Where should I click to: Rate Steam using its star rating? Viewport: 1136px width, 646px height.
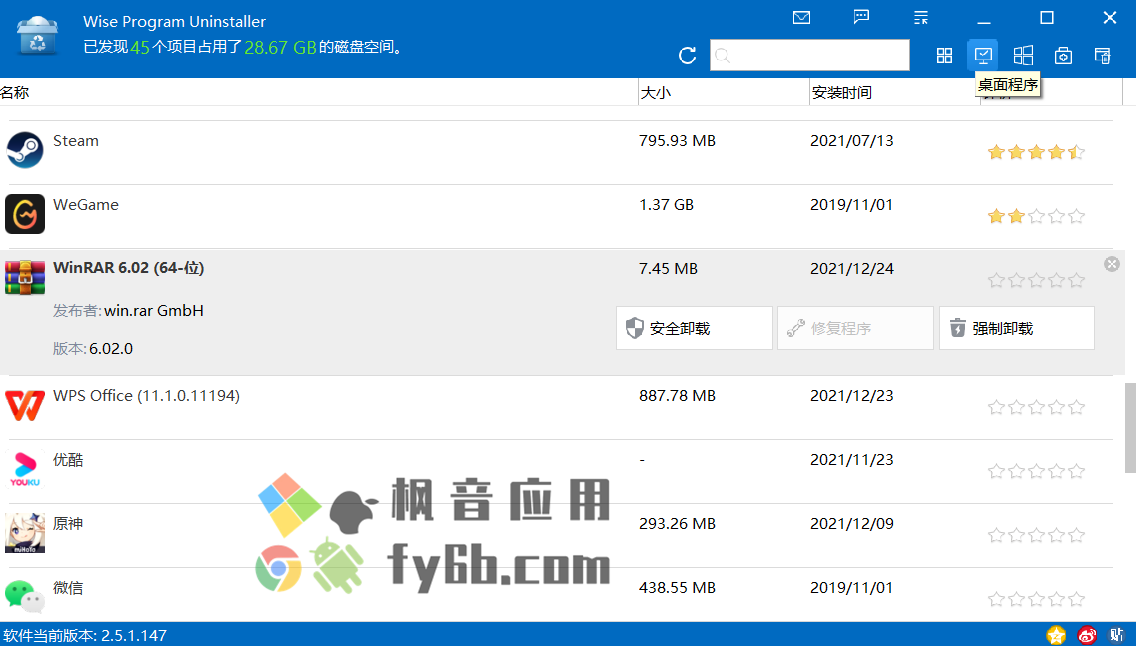point(1036,152)
